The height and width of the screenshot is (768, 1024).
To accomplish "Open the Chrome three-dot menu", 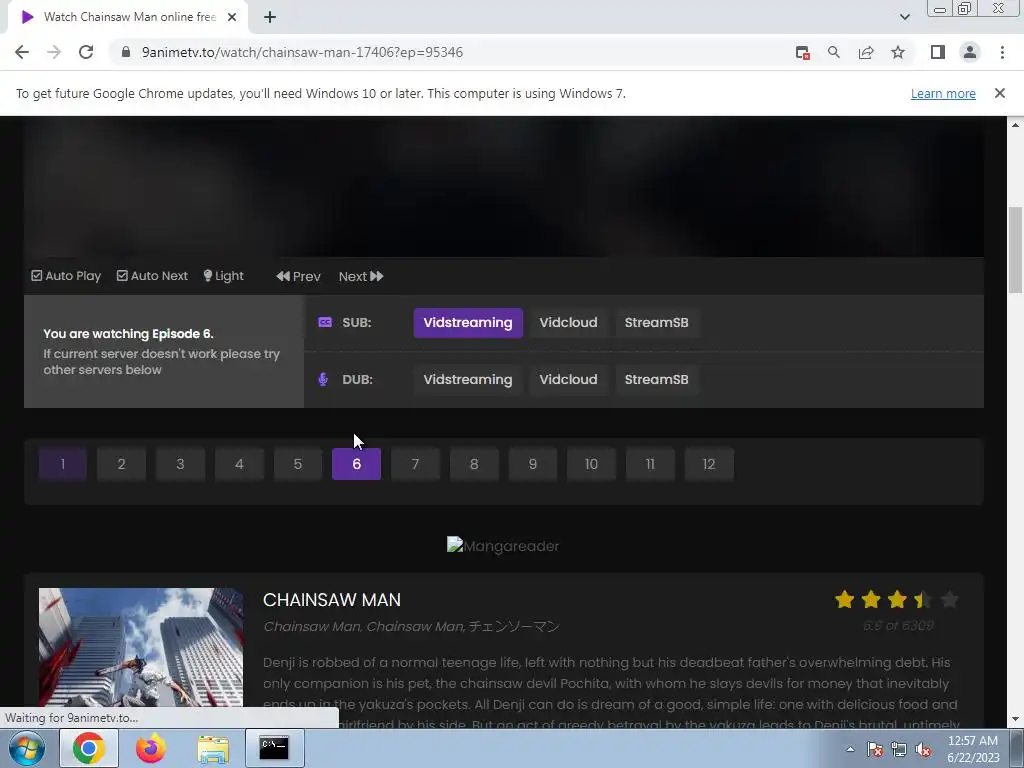I will 1002,52.
